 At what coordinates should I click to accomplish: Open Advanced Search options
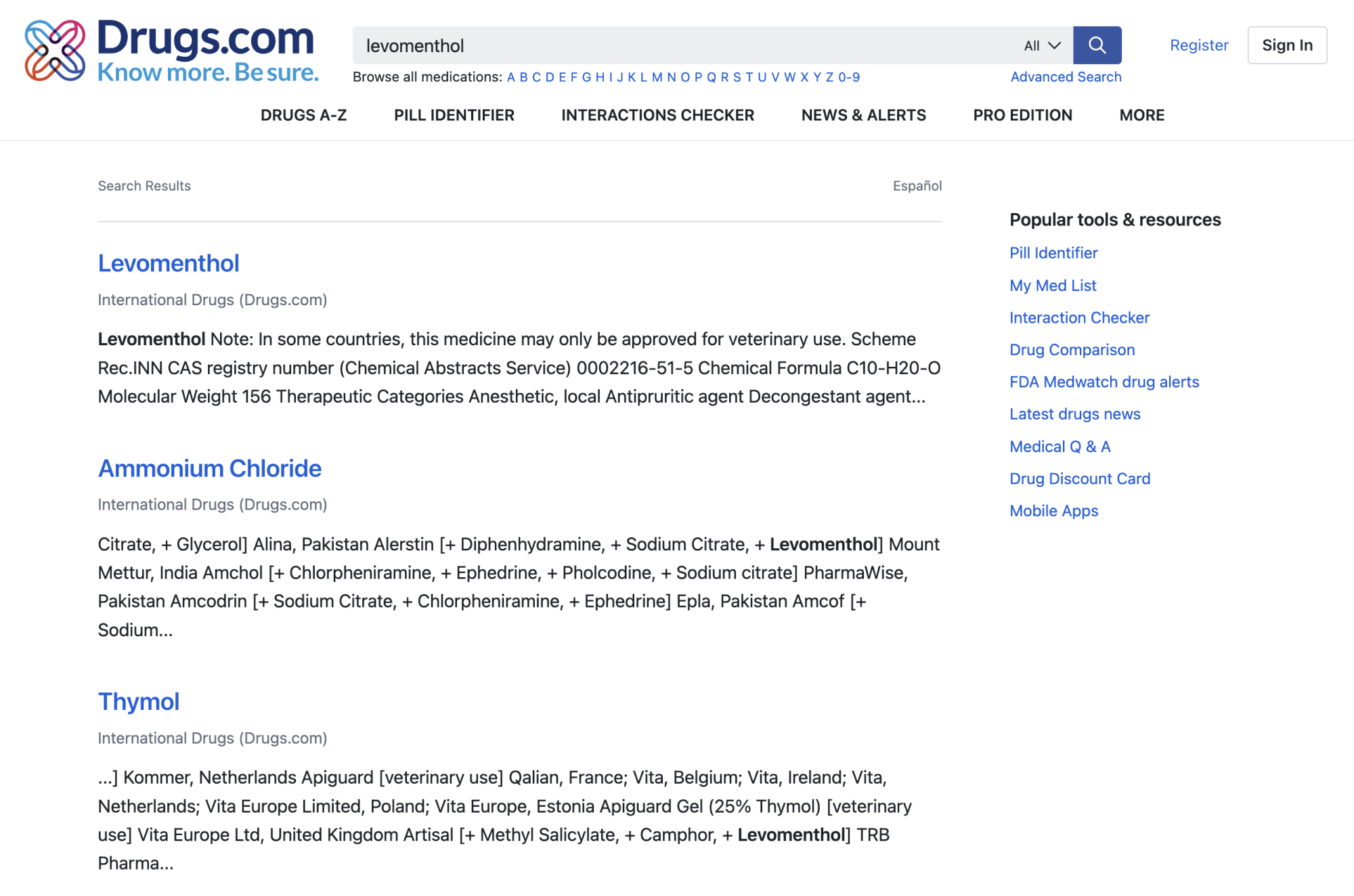click(x=1065, y=76)
